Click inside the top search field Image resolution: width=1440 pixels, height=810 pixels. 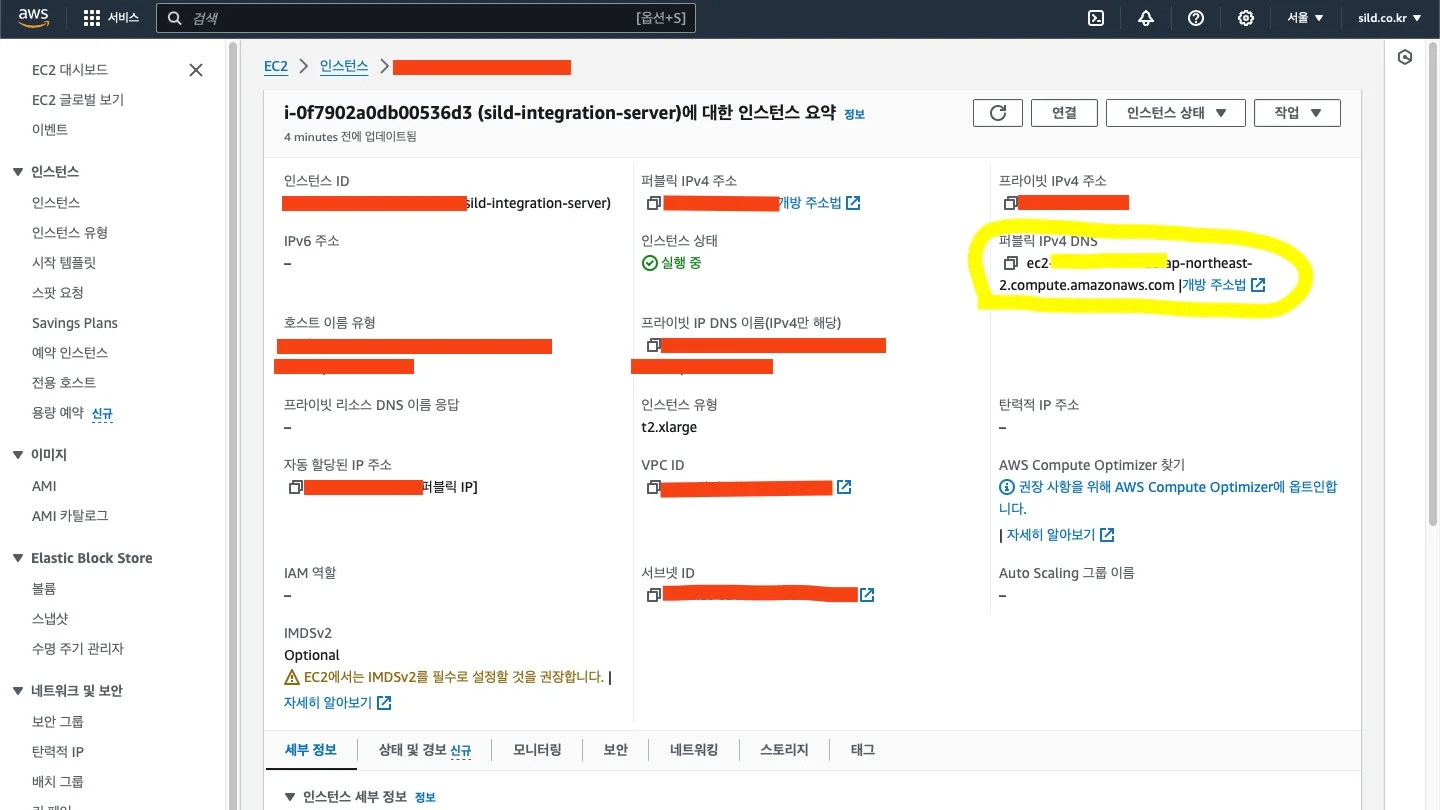[426, 18]
